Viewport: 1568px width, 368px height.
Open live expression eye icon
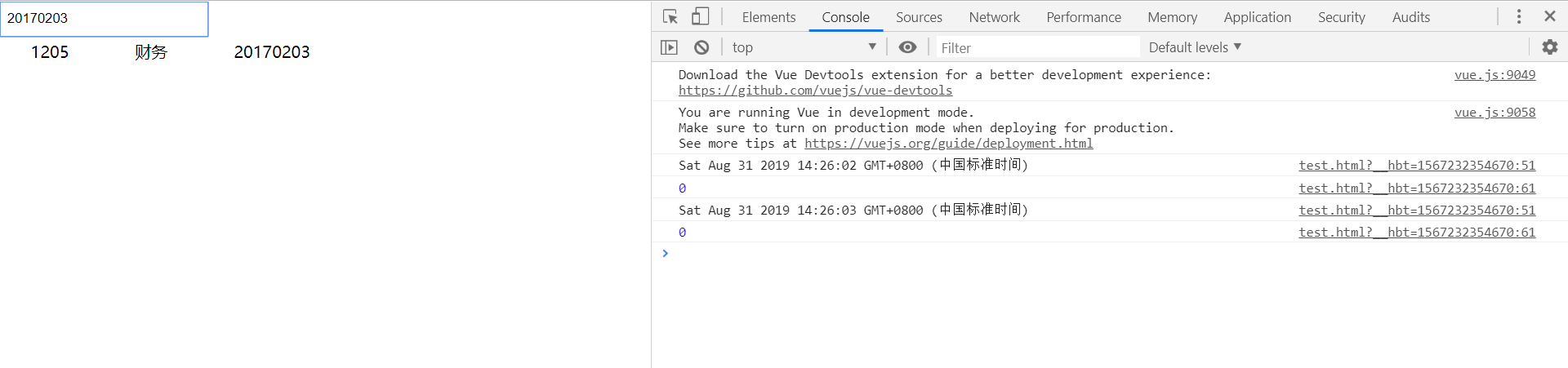point(907,47)
